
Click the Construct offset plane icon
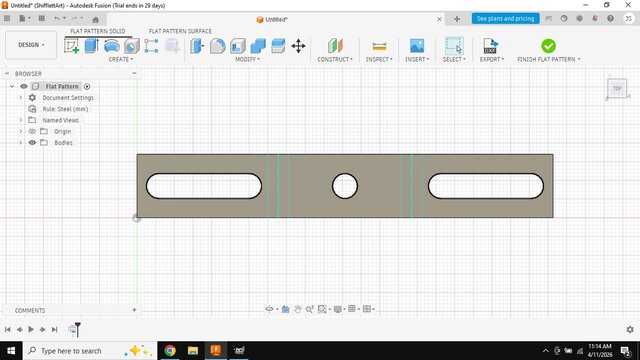pyautogui.click(x=335, y=46)
